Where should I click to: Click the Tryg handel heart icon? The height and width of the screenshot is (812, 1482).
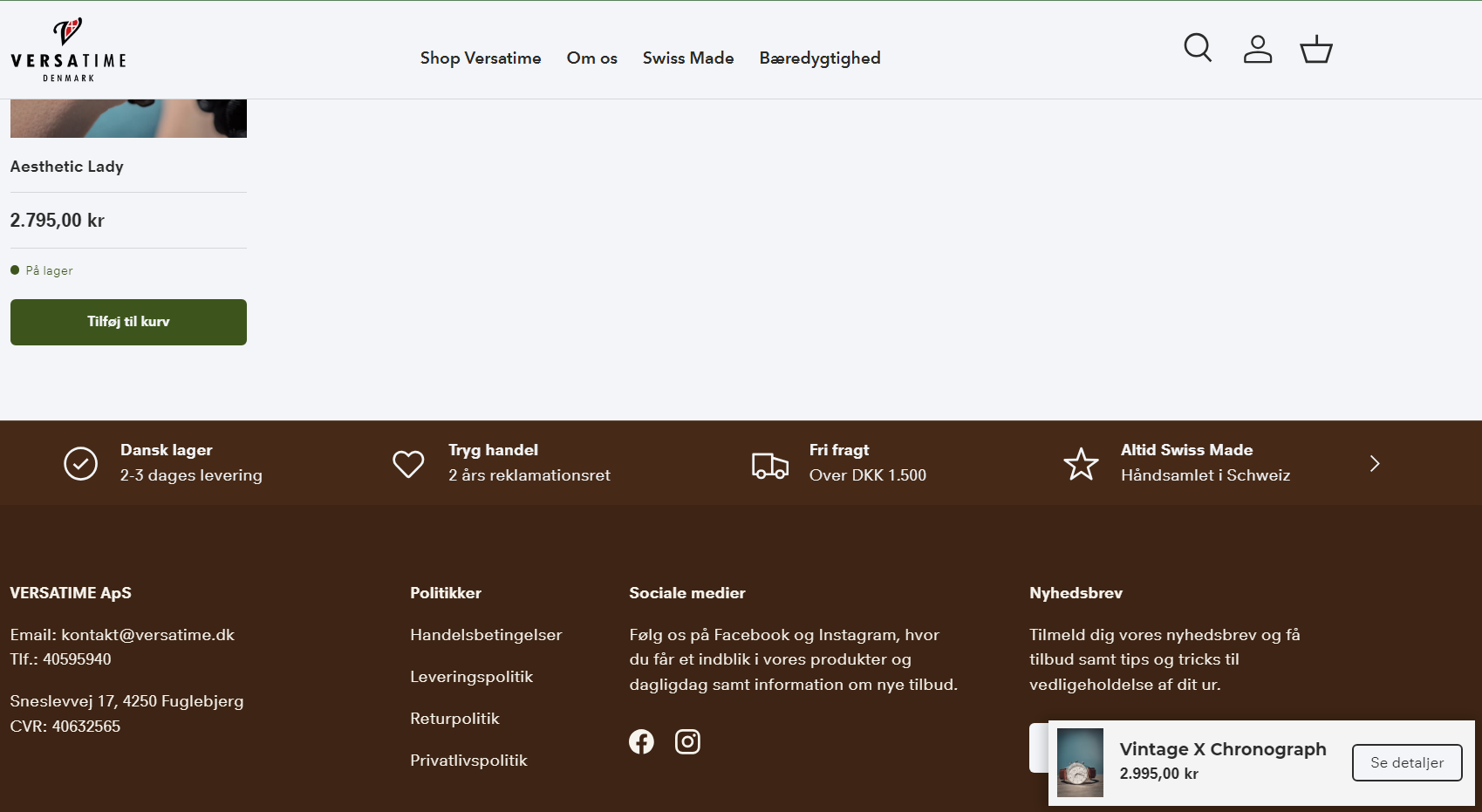click(407, 464)
